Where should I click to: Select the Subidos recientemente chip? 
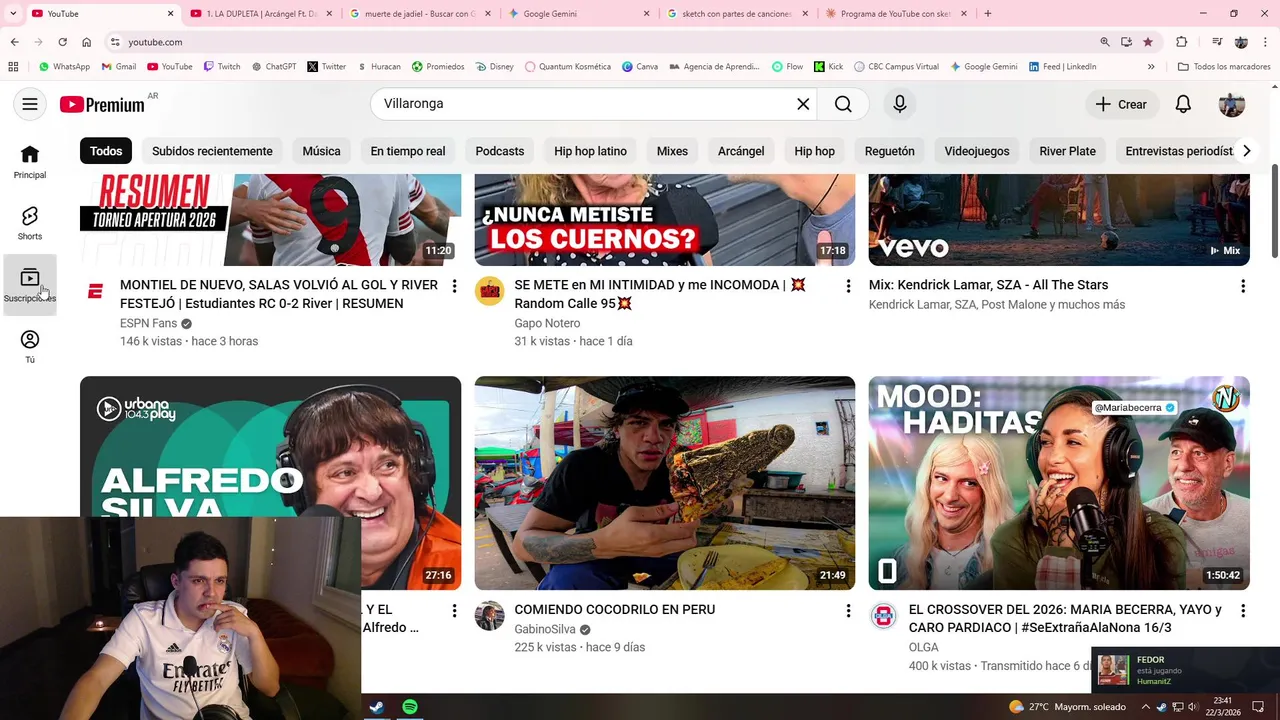point(212,151)
